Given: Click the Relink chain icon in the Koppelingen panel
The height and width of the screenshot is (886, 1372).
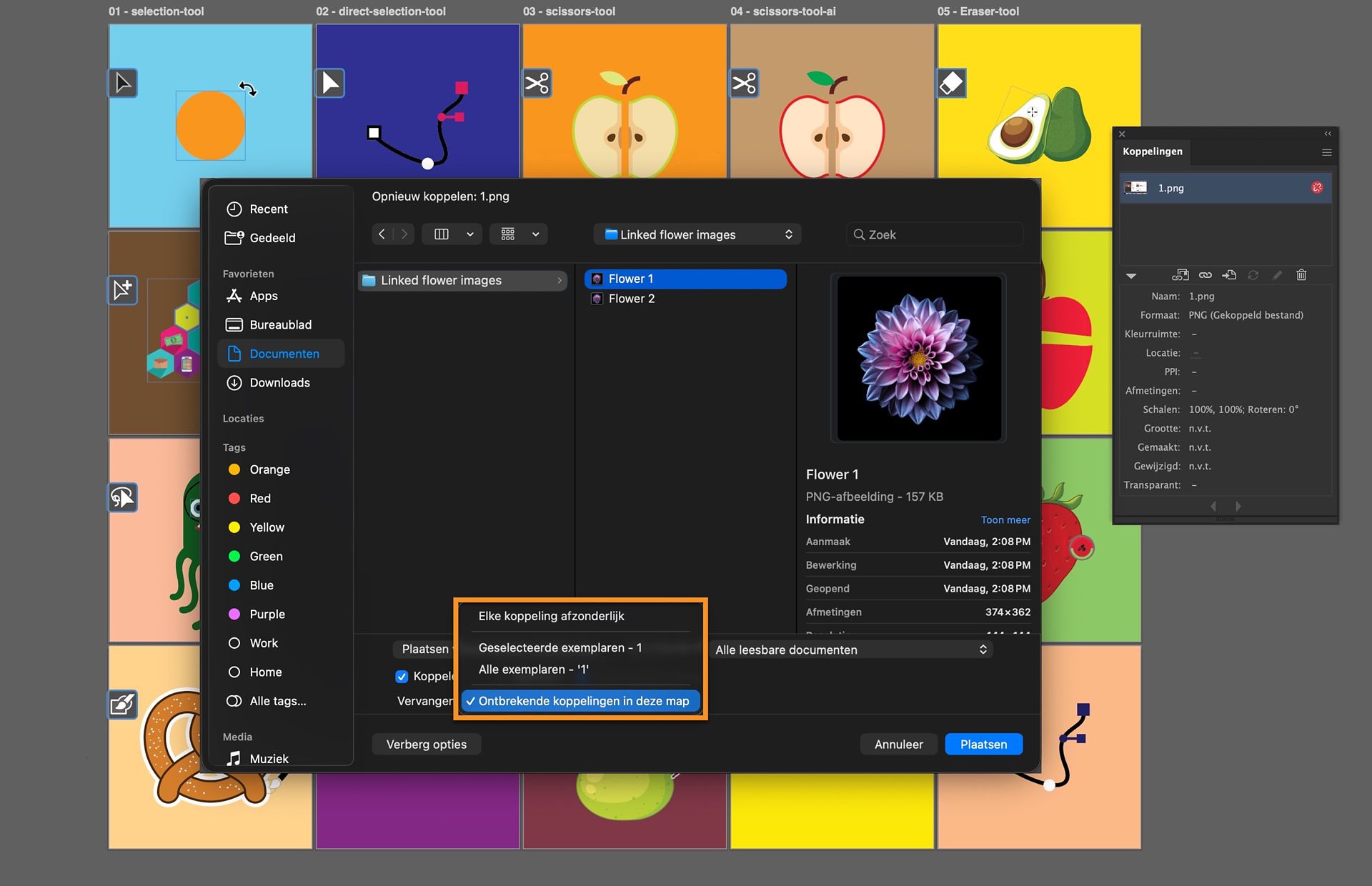Looking at the screenshot, I should point(1206,275).
